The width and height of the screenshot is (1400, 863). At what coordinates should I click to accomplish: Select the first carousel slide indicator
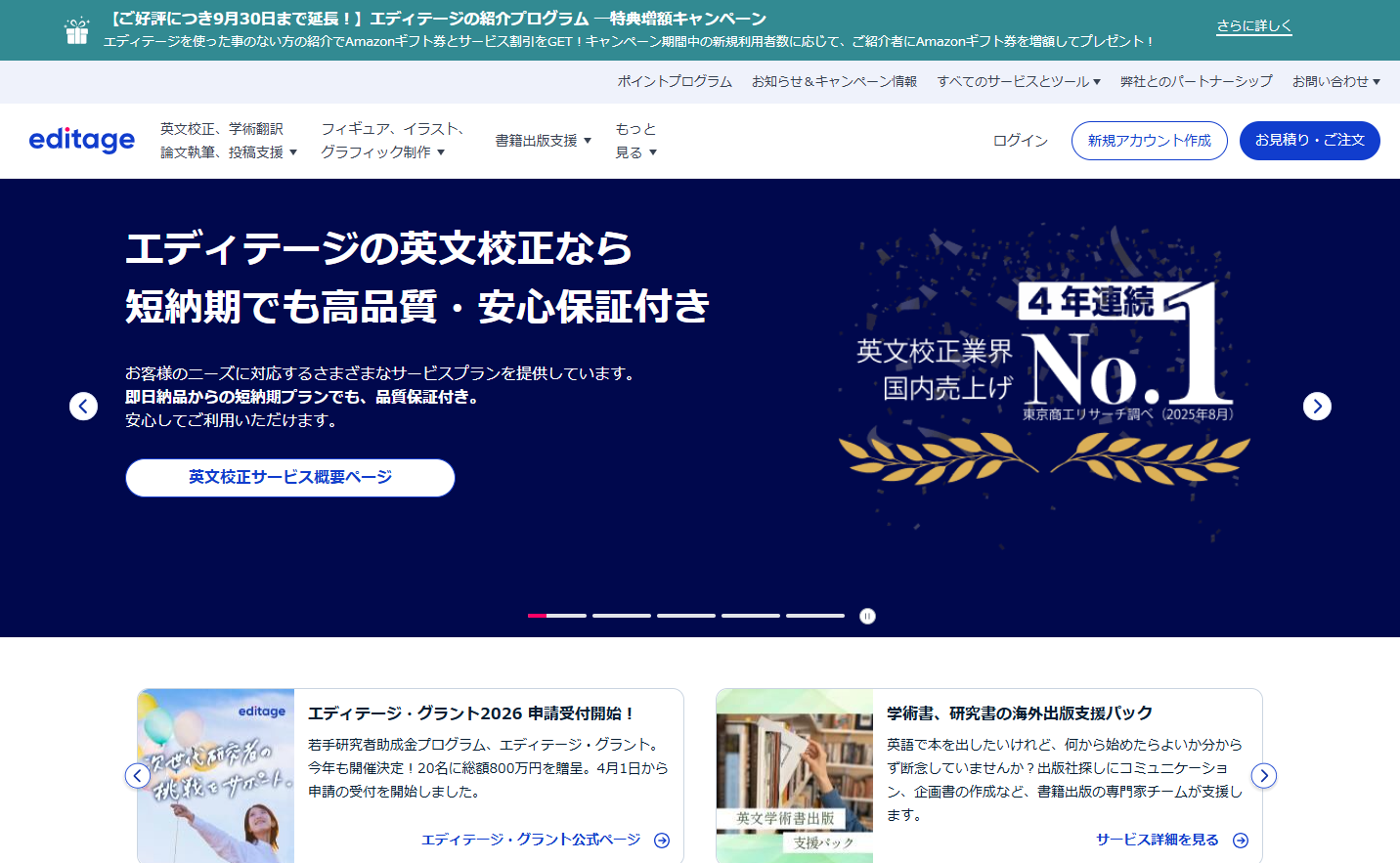coord(557,616)
